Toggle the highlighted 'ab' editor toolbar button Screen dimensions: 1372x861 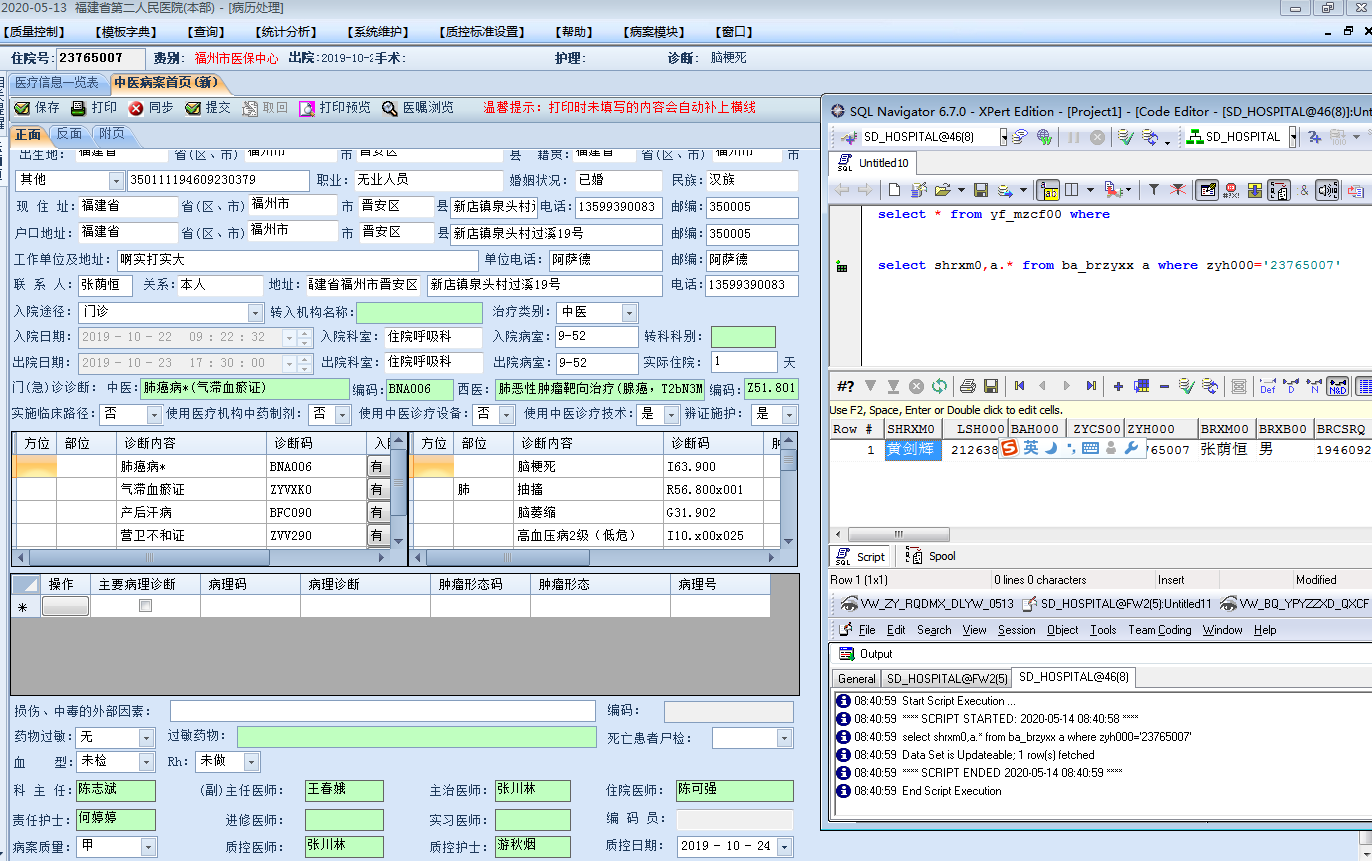tap(1049, 189)
